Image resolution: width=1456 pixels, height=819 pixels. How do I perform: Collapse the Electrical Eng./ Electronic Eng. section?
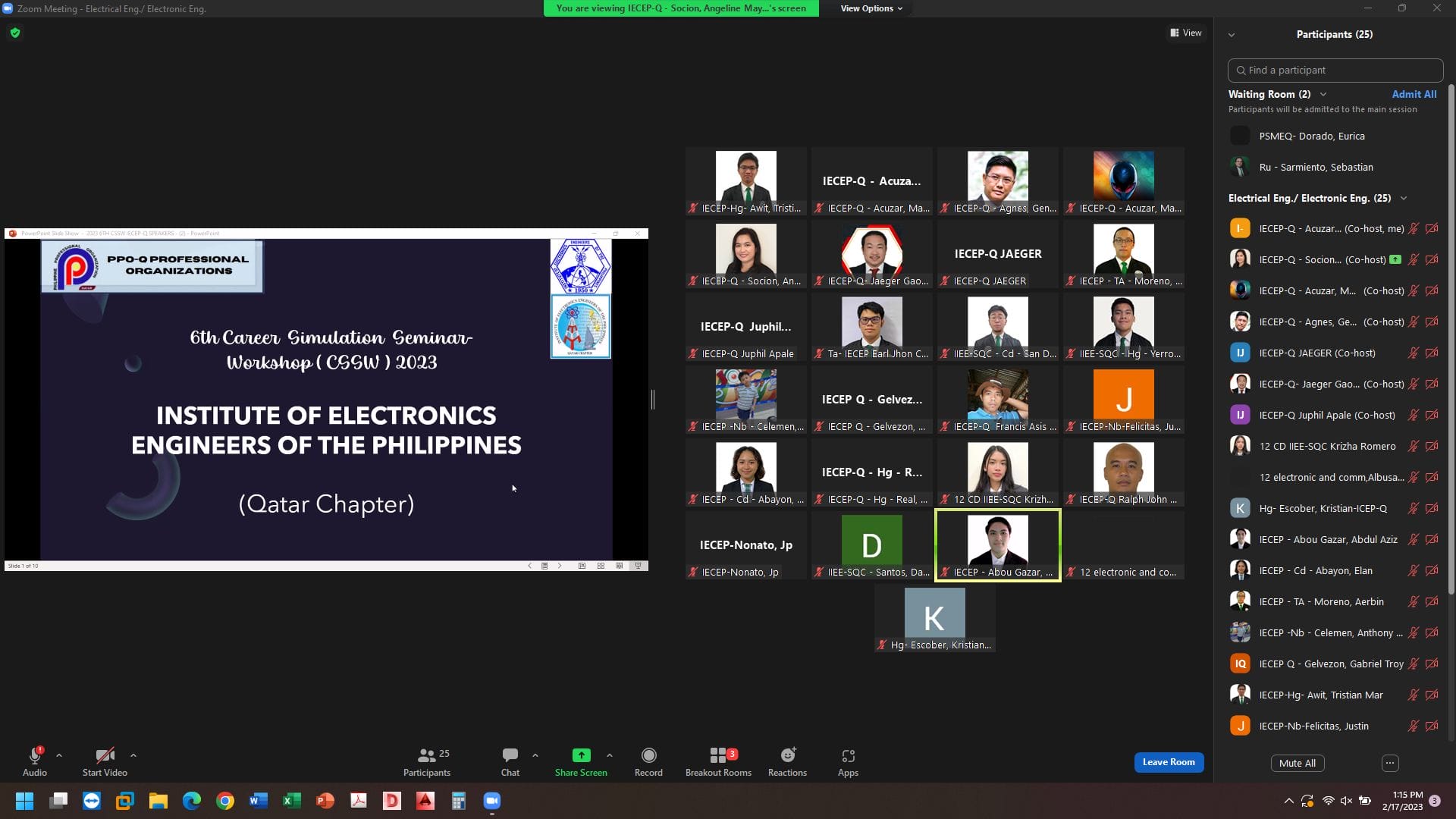click(1404, 198)
